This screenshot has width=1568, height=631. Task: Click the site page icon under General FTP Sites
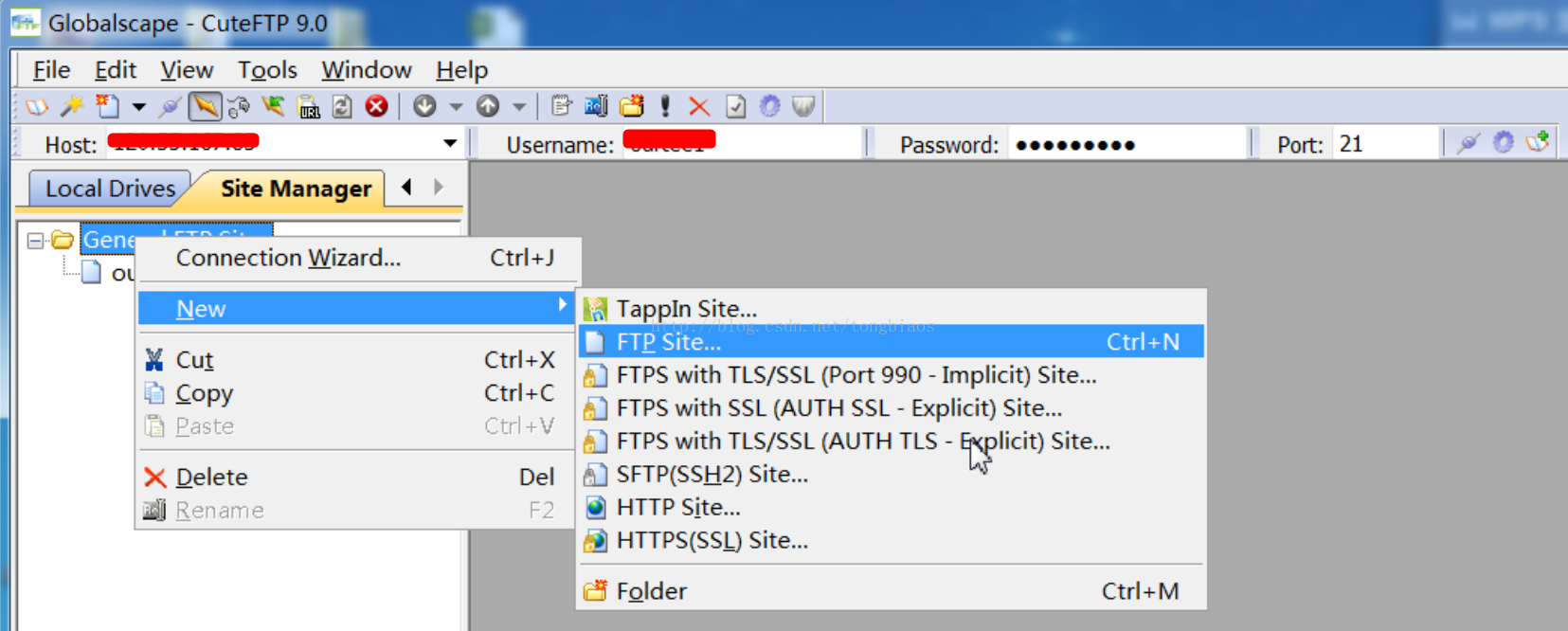coord(91,273)
